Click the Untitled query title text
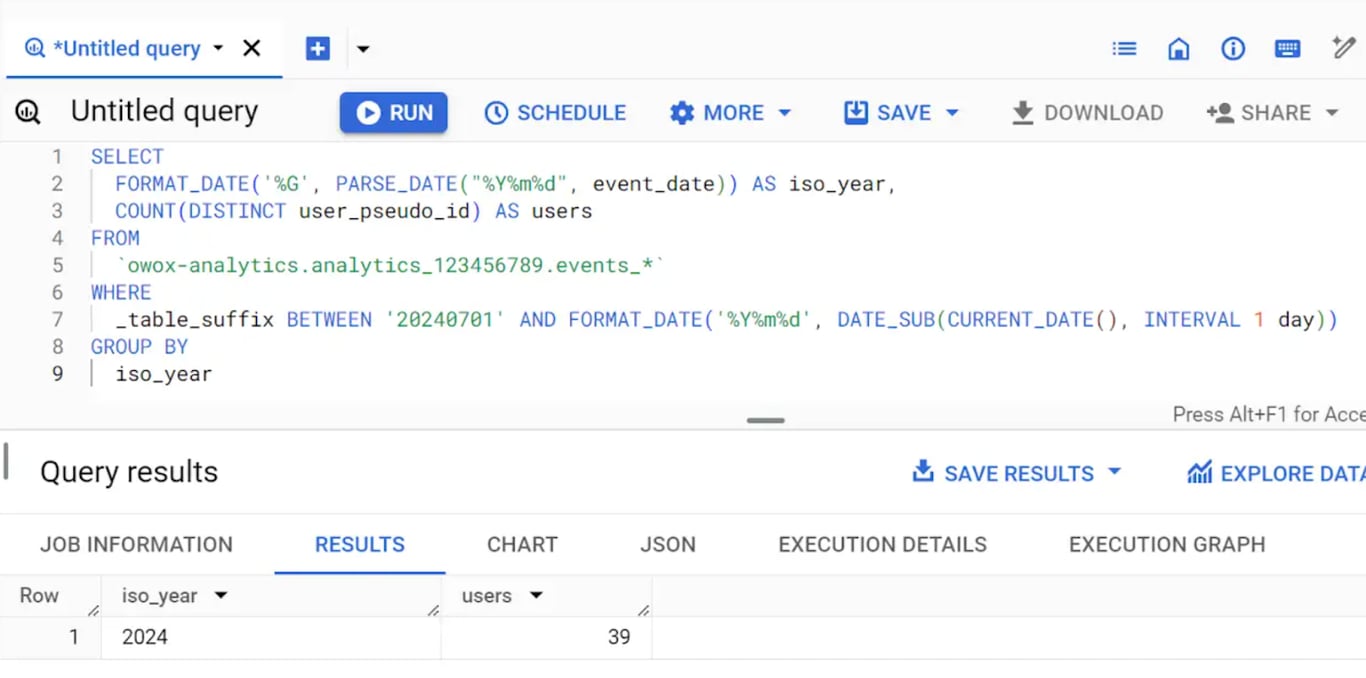This screenshot has width=1366, height=678. pos(164,111)
